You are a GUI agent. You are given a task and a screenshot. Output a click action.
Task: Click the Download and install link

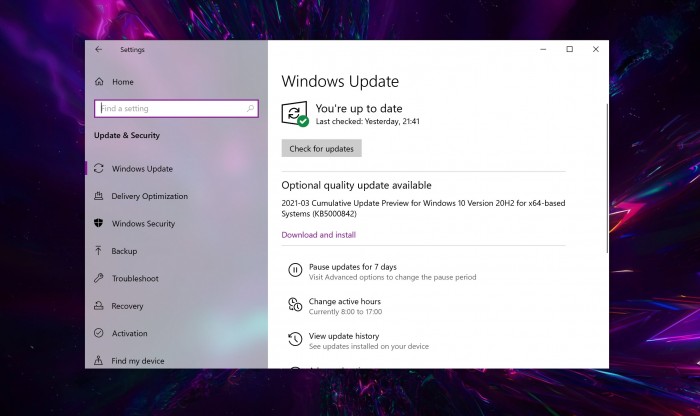318,235
